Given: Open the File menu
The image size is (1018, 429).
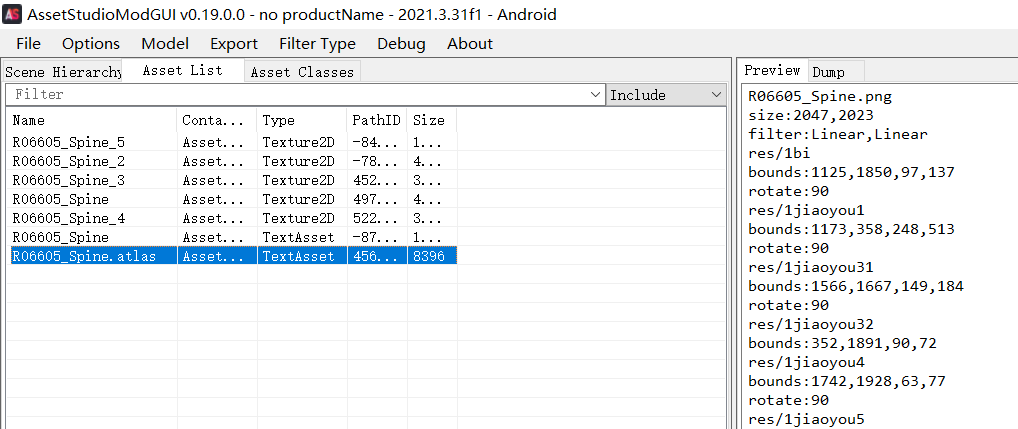Looking at the screenshot, I should point(29,43).
